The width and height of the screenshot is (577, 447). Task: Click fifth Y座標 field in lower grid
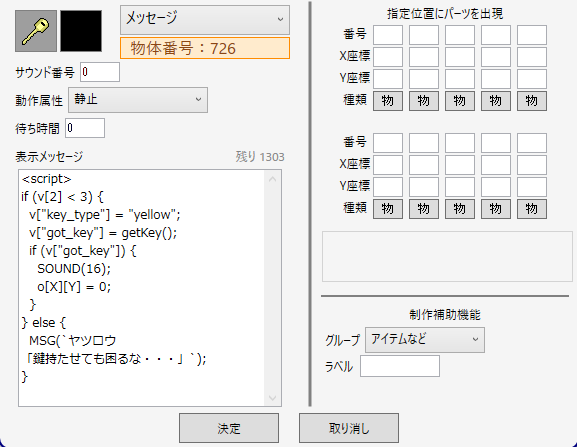(532, 187)
